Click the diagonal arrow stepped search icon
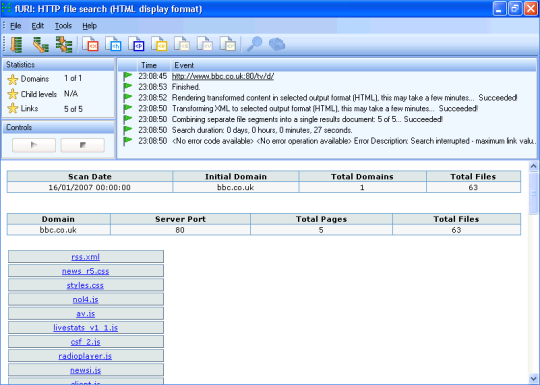 [41, 45]
